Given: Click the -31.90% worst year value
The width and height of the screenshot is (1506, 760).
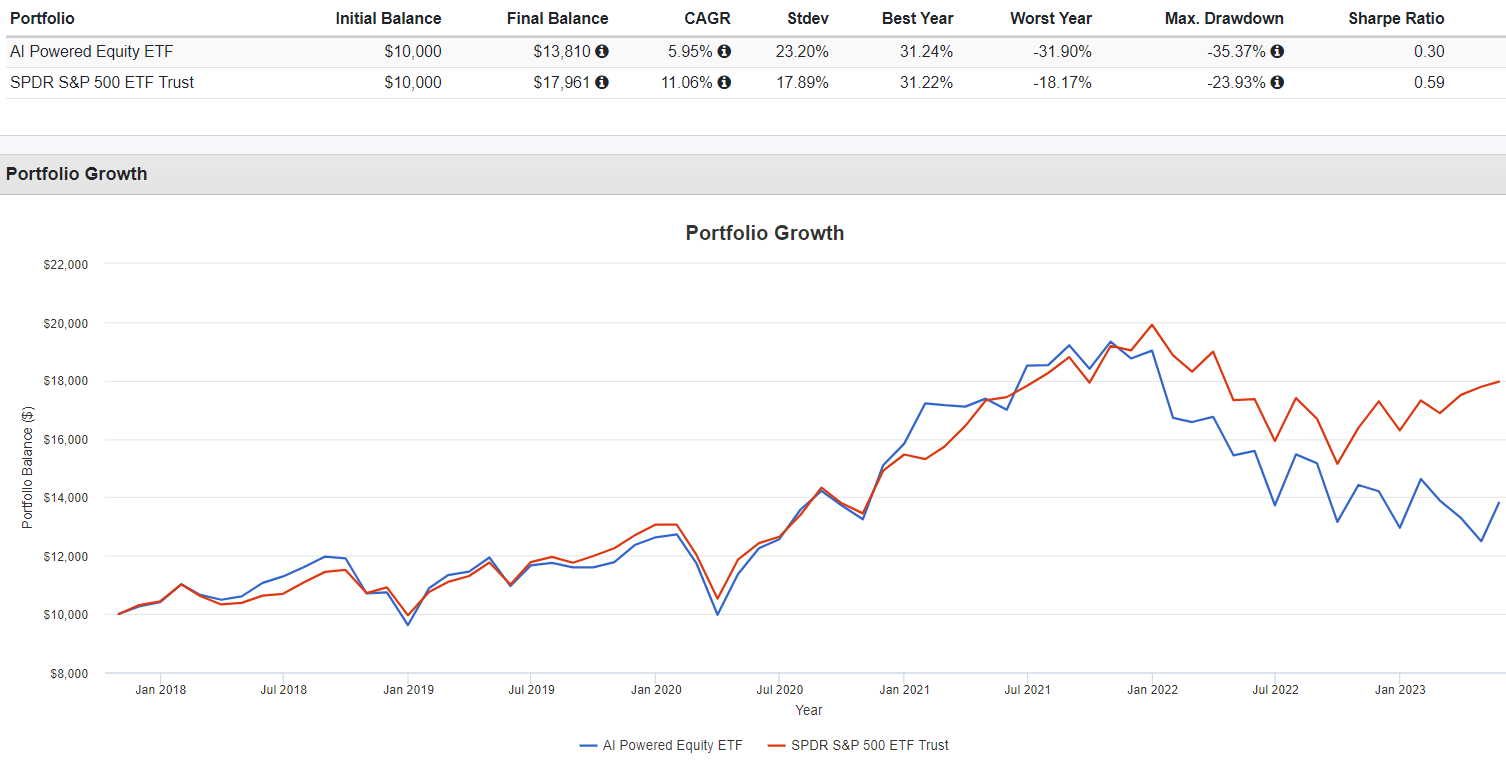Looking at the screenshot, I should [x=1062, y=52].
